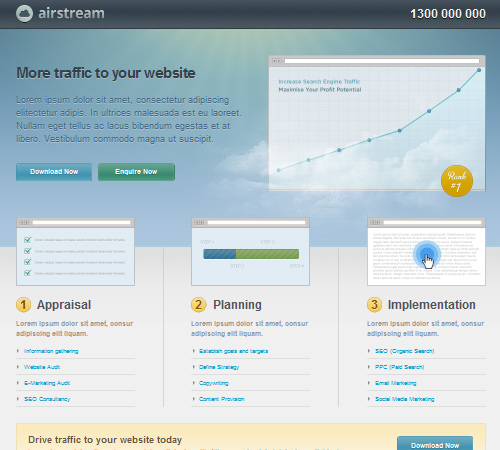
Task: Open the SEO Consultancy link
Action: (x=47, y=399)
